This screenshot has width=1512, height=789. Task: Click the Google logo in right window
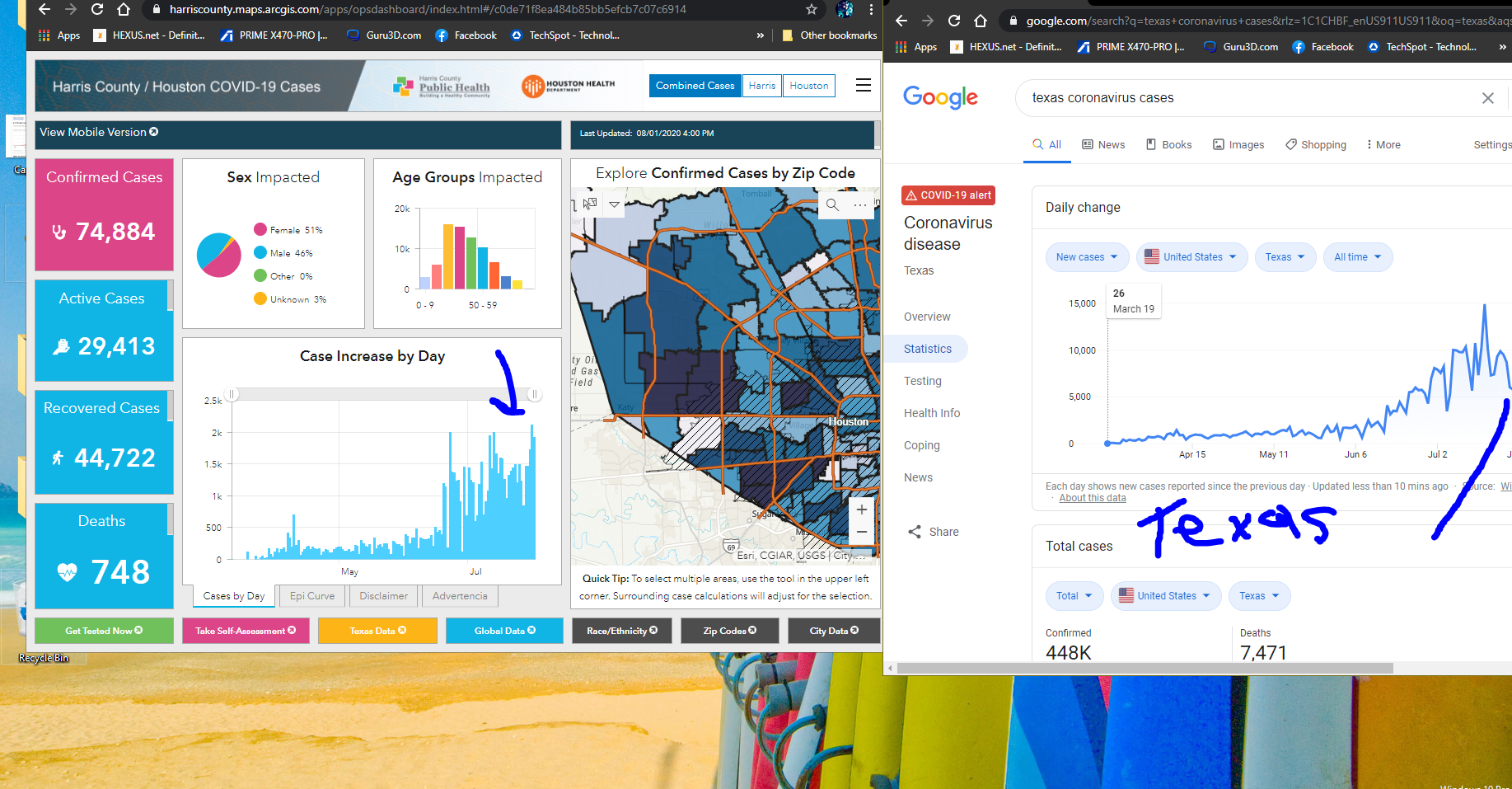click(x=940, y=97)
